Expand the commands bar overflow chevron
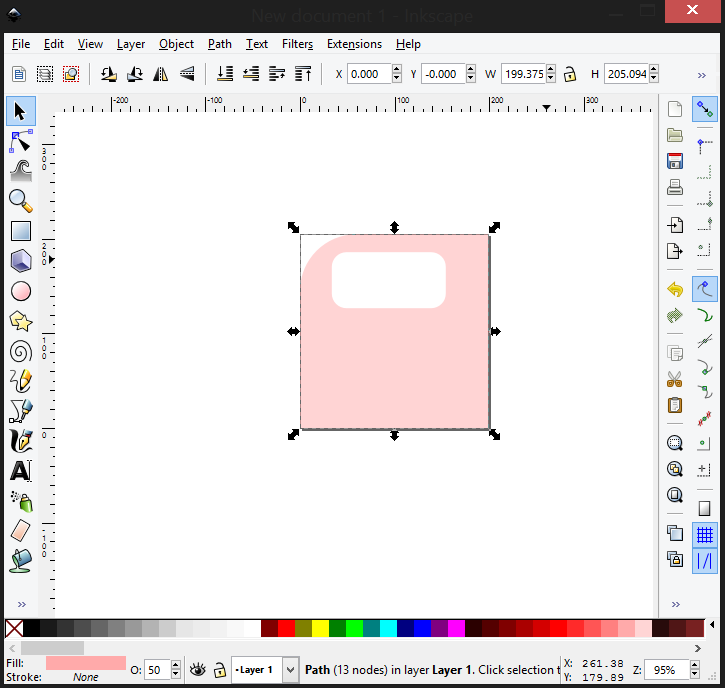Image resolution: width=725 pixels, height=688 pixels. (676, 604)
